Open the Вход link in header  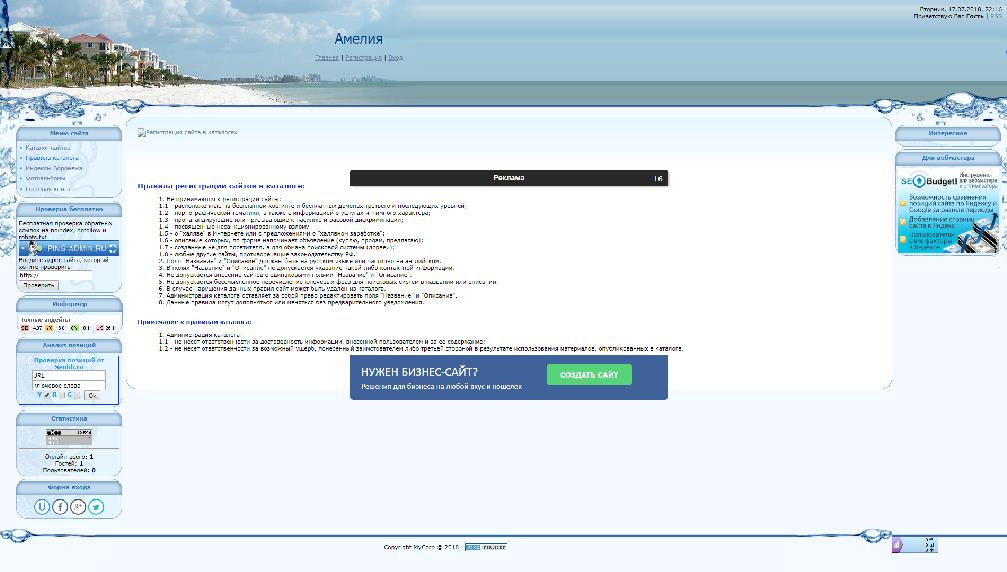(x=395, y=58)
